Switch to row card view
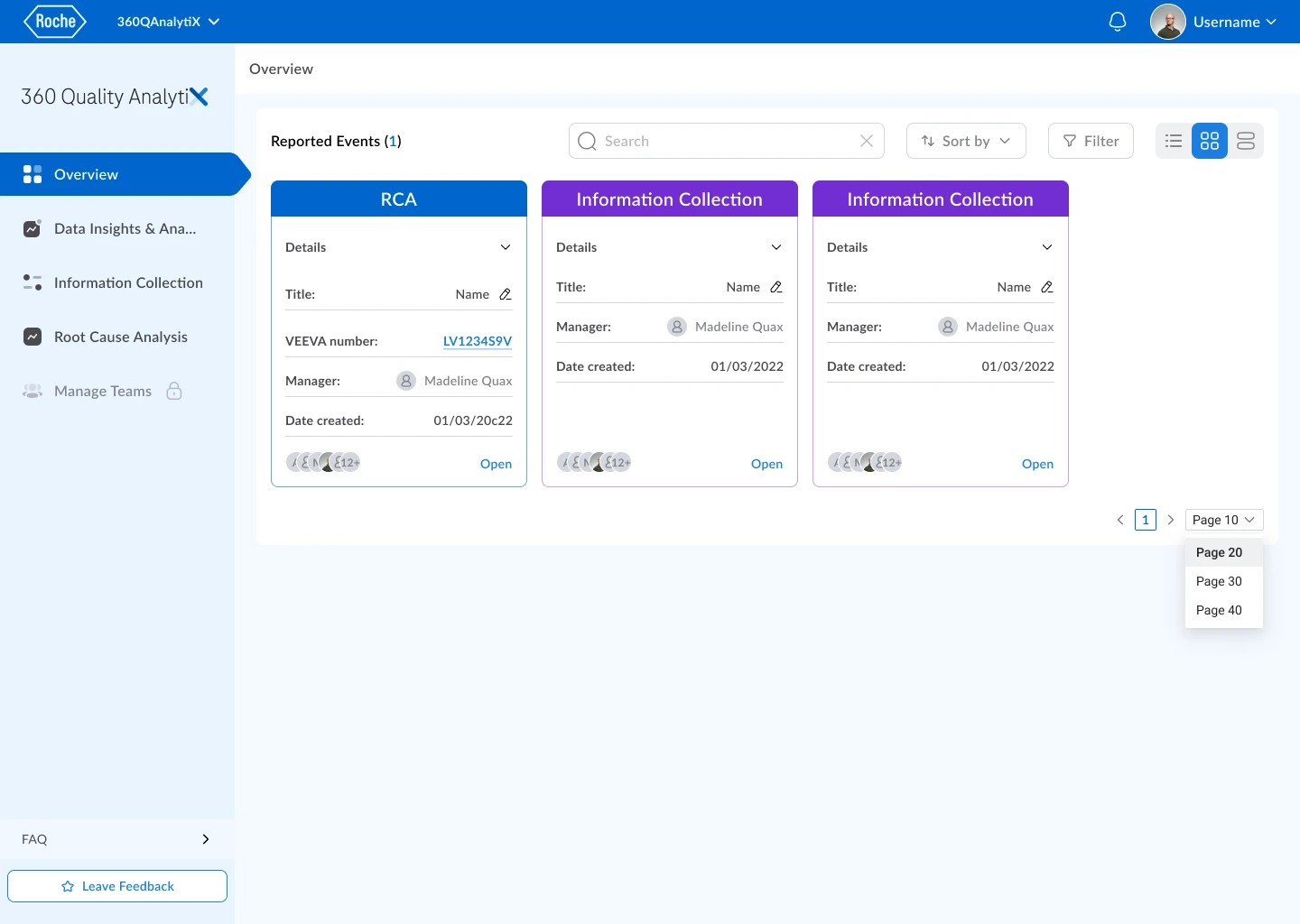This screenshot has height=924, width=1300. coord(1246,141)
